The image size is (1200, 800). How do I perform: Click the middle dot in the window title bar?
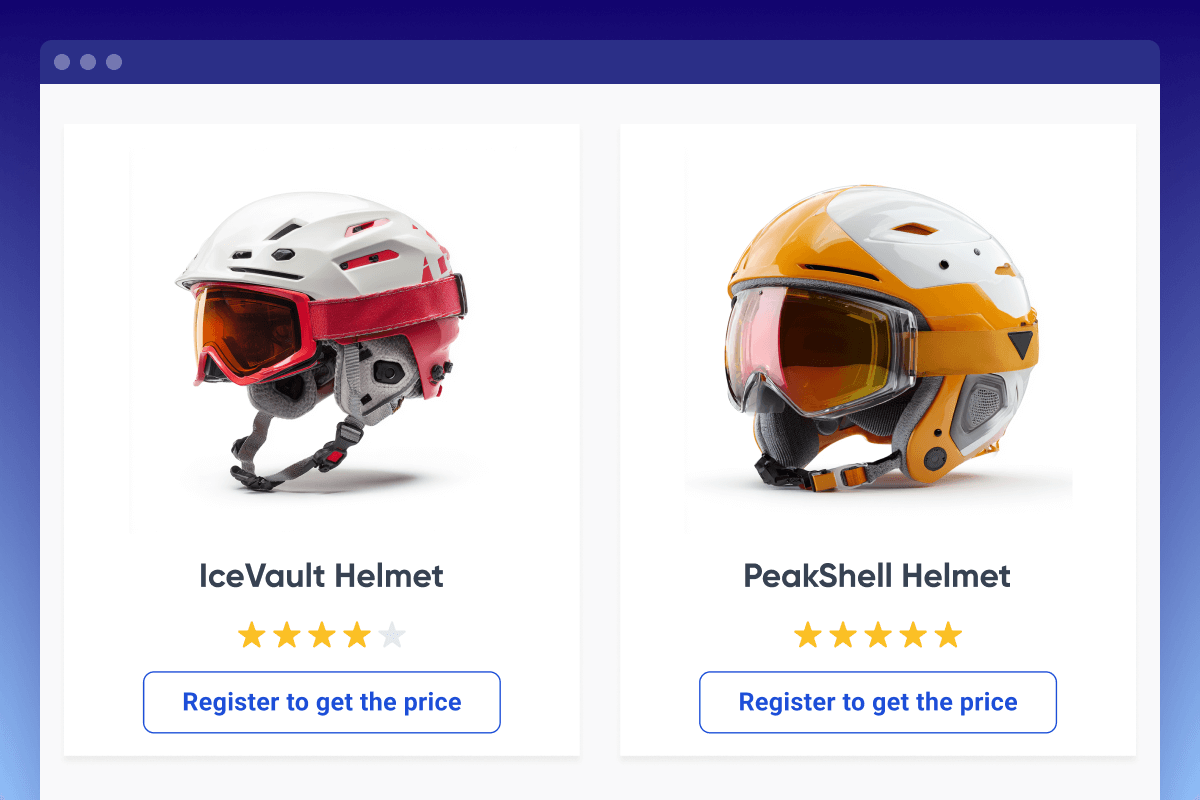(88, 62)
